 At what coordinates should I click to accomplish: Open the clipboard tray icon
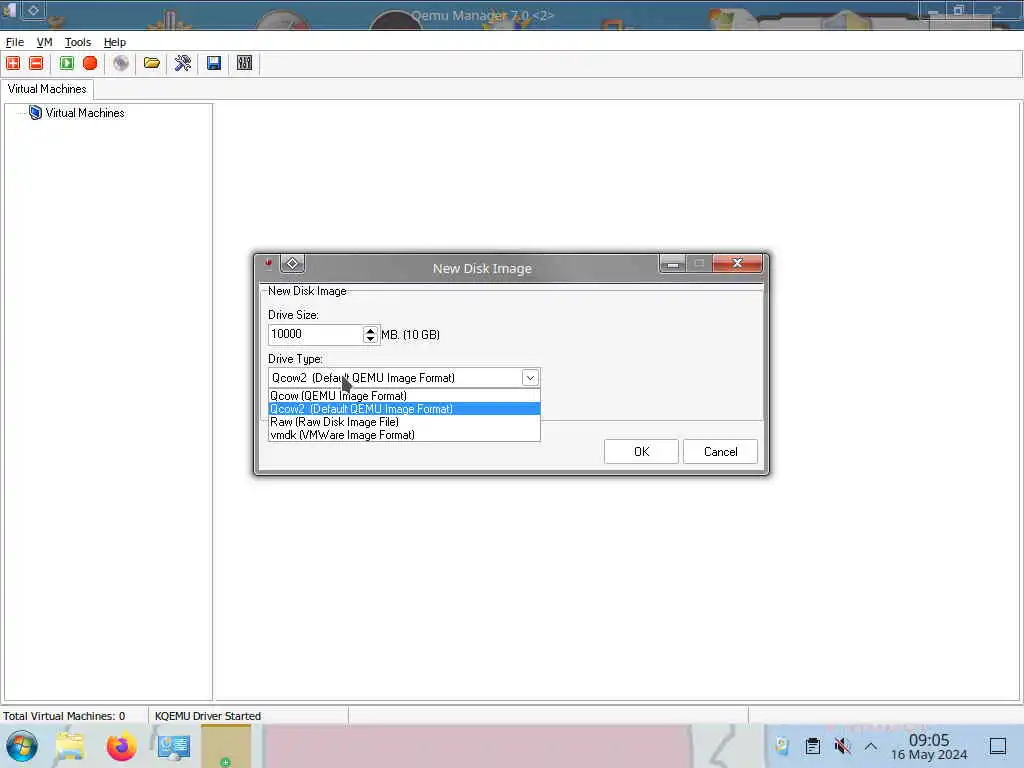click(812, 746)
